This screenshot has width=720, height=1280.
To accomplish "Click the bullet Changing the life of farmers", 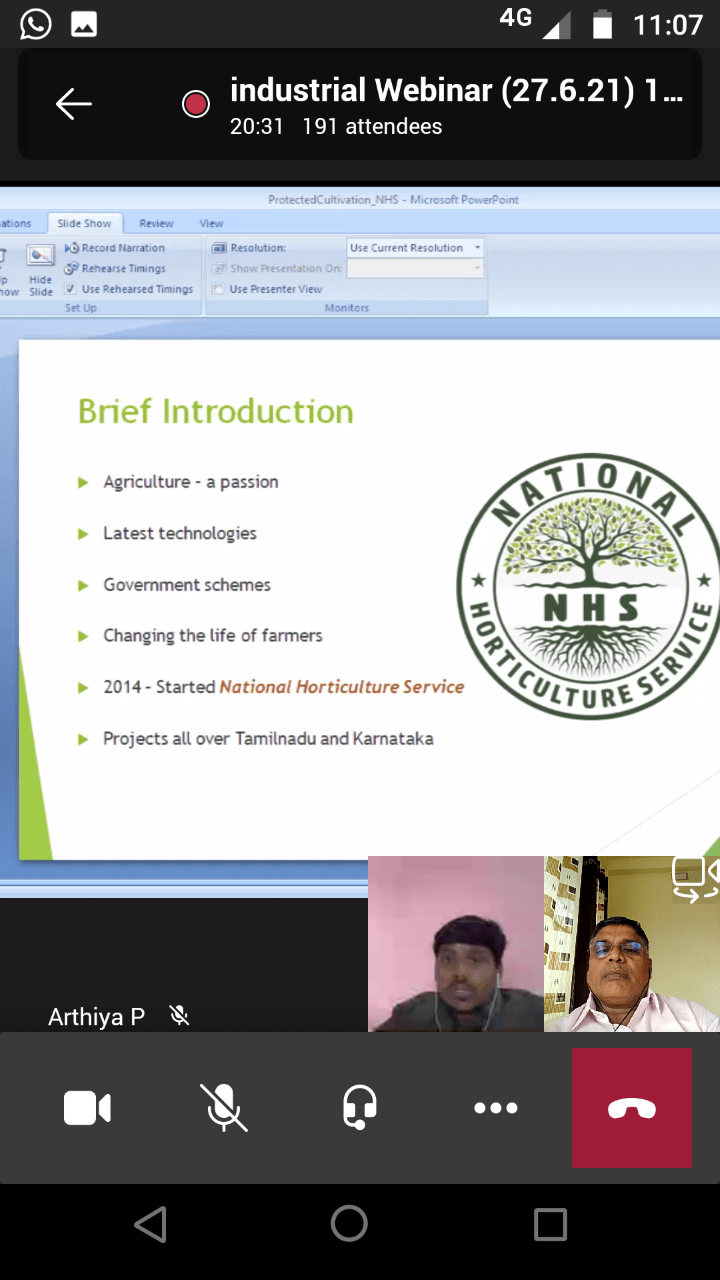I will click(213, 636).
